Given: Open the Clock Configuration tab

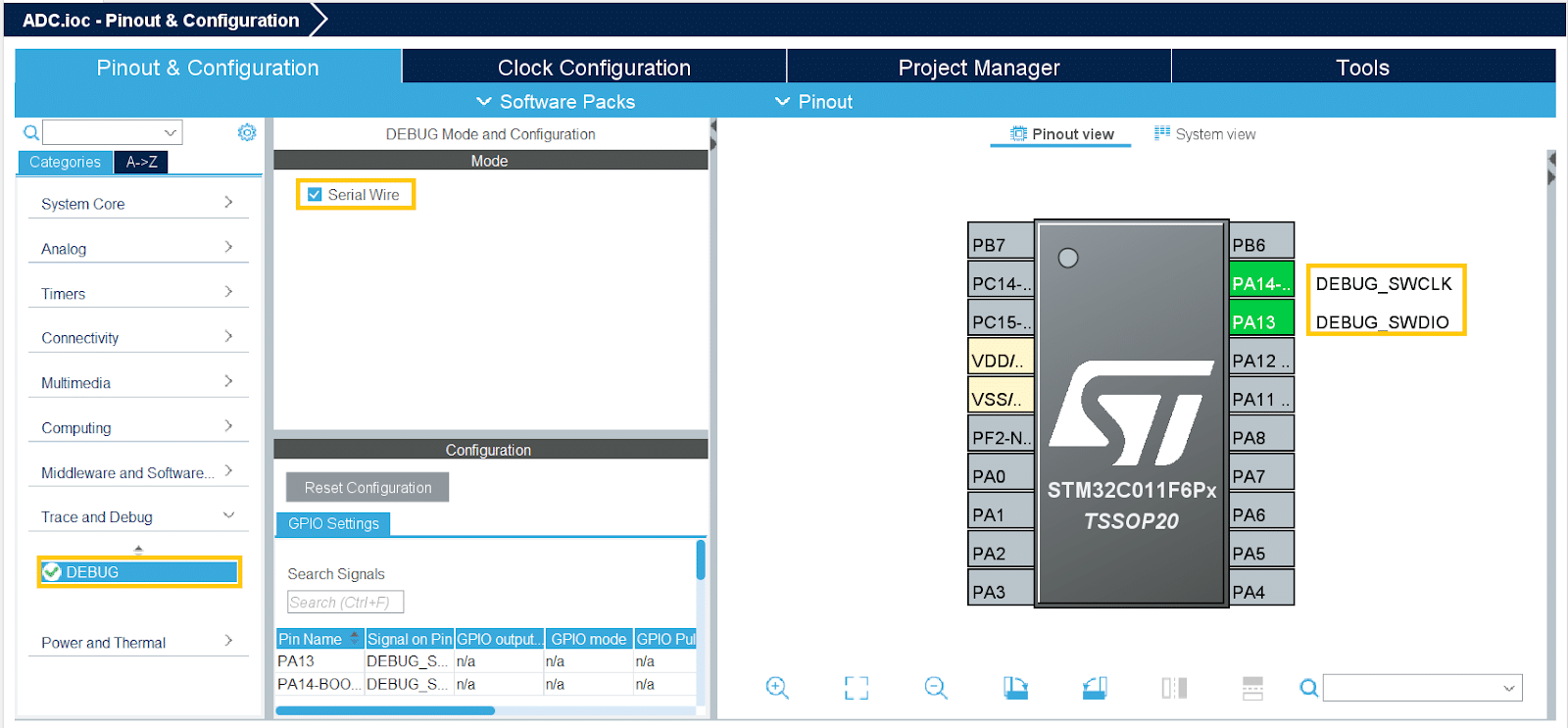Looking at the screenshot, I should 594,68.
